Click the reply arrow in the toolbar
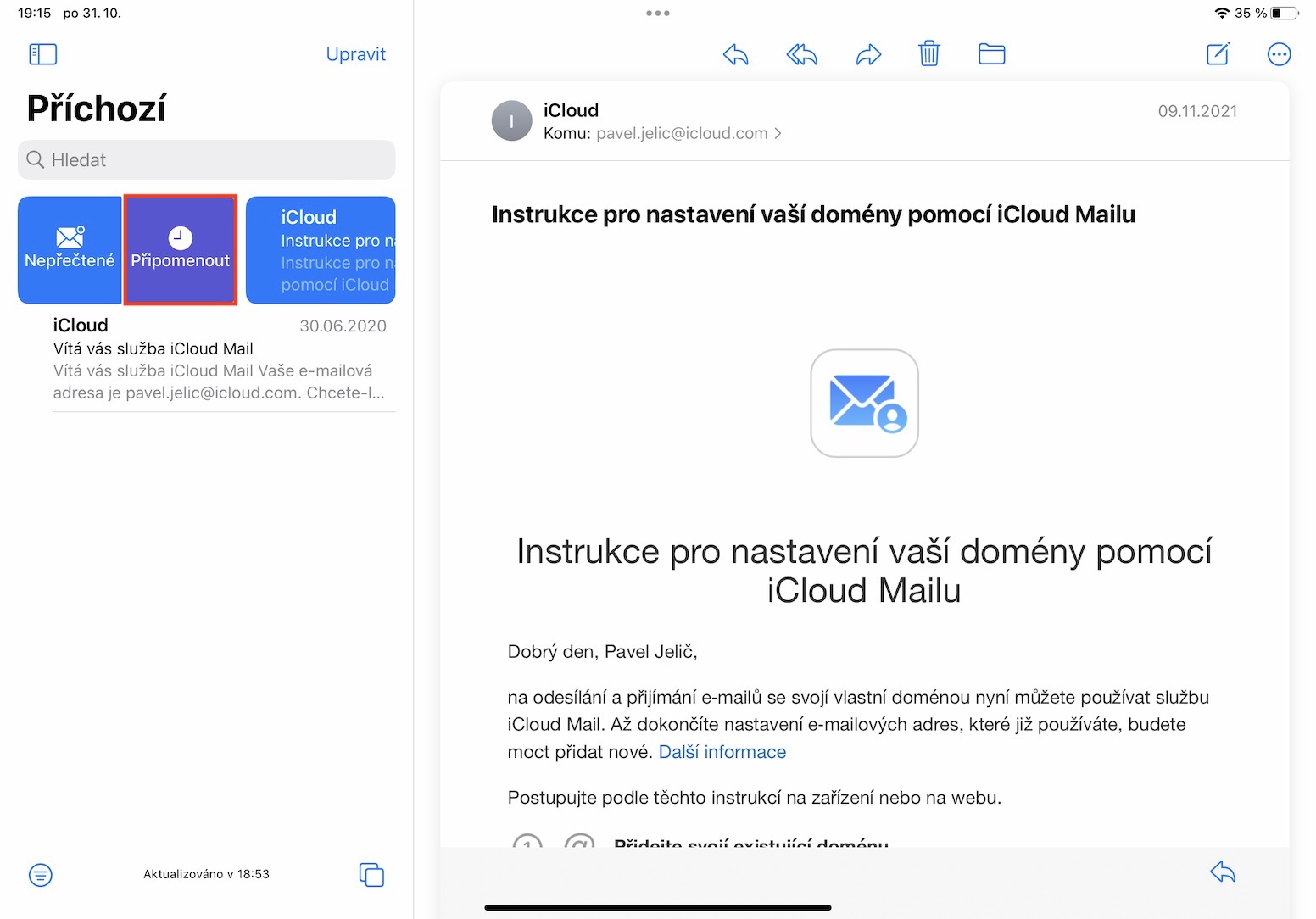 tap(735, 55)
